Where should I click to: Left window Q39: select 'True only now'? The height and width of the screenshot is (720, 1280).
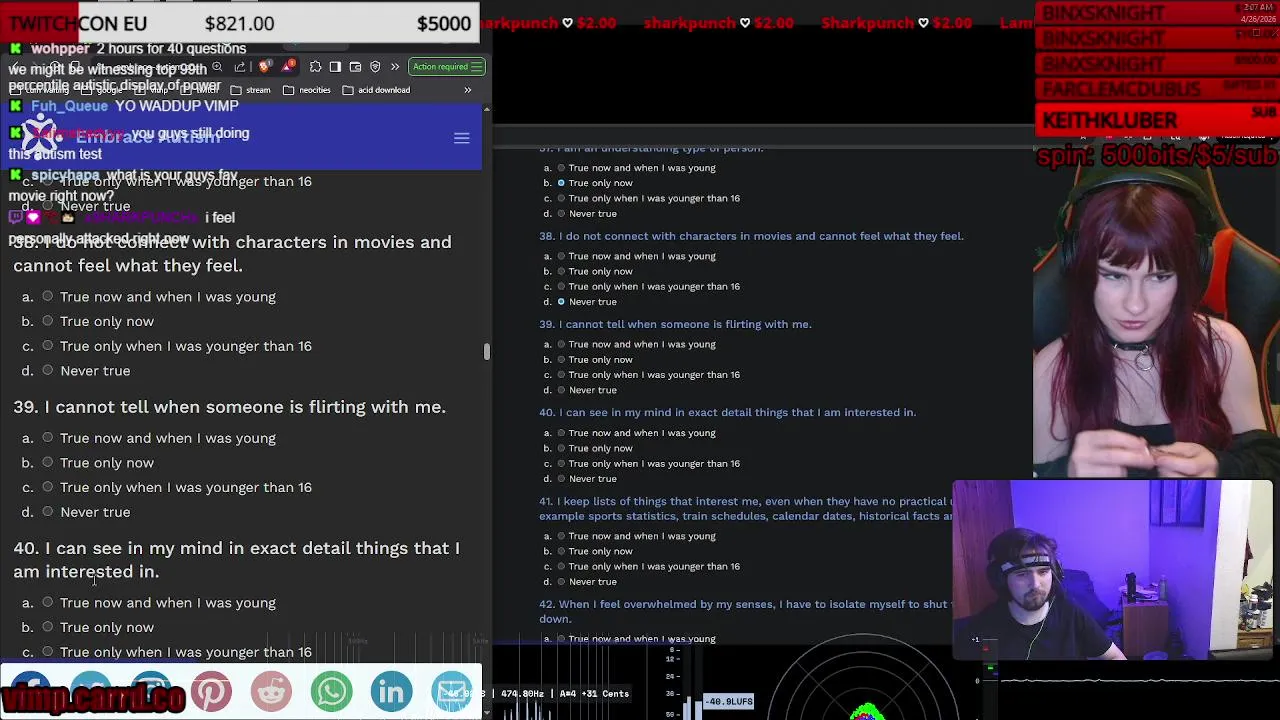click(47, 463)
